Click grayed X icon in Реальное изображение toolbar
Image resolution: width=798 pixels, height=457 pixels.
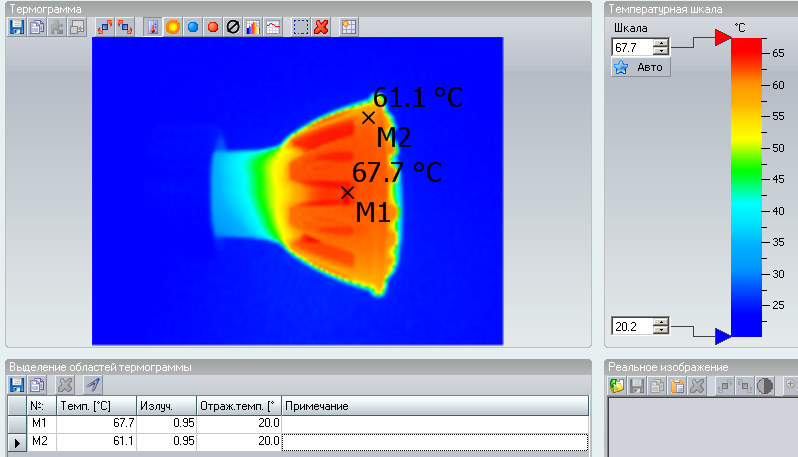pos(697,386)
